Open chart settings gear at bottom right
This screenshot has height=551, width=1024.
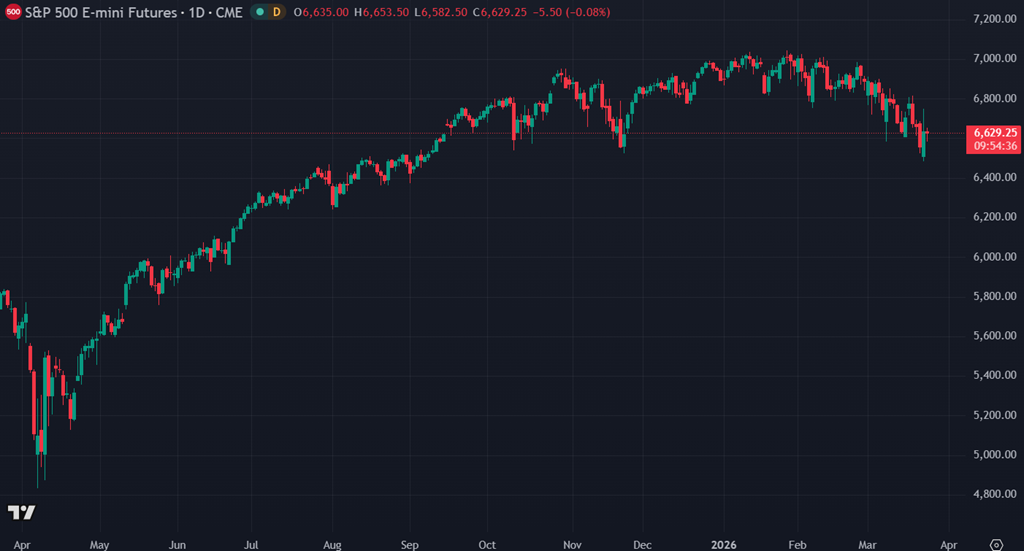pos(995,544)
